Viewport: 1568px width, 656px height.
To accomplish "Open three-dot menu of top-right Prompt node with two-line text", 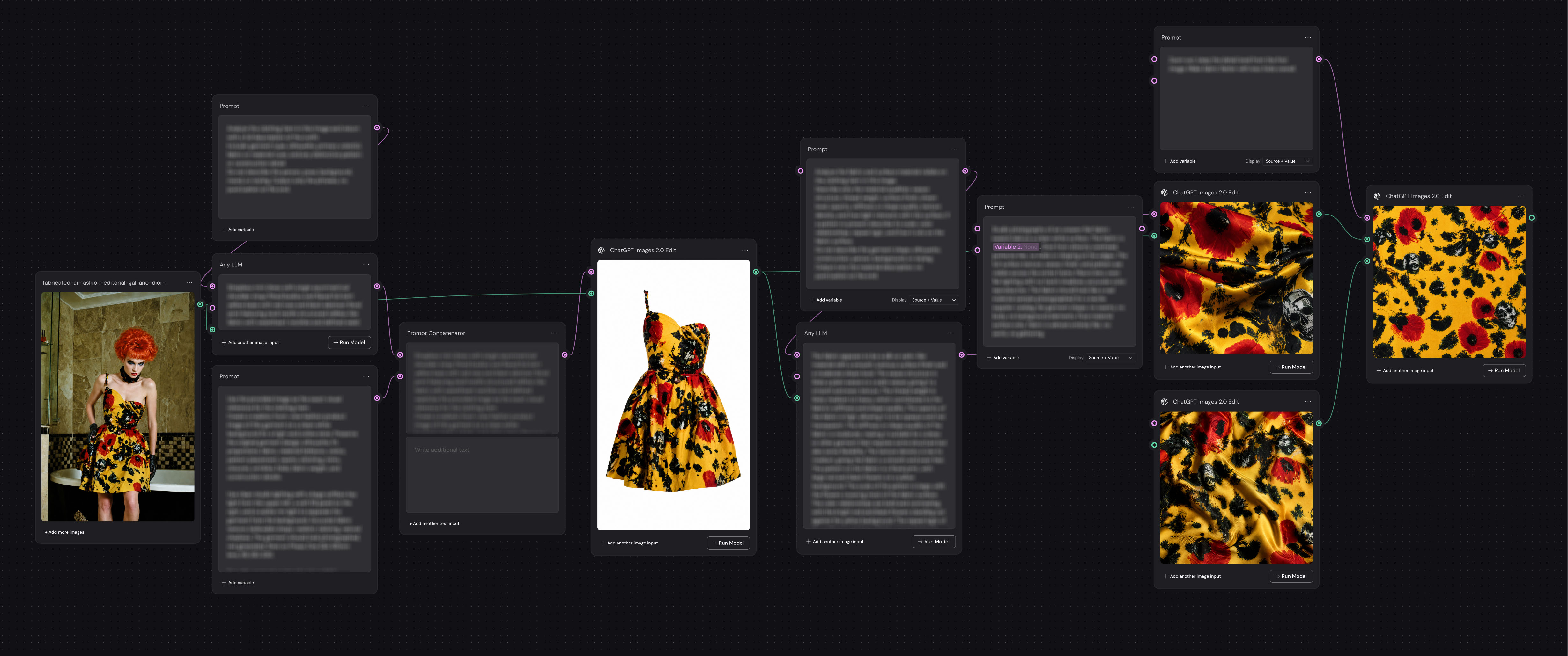I will coord(1307,37).
